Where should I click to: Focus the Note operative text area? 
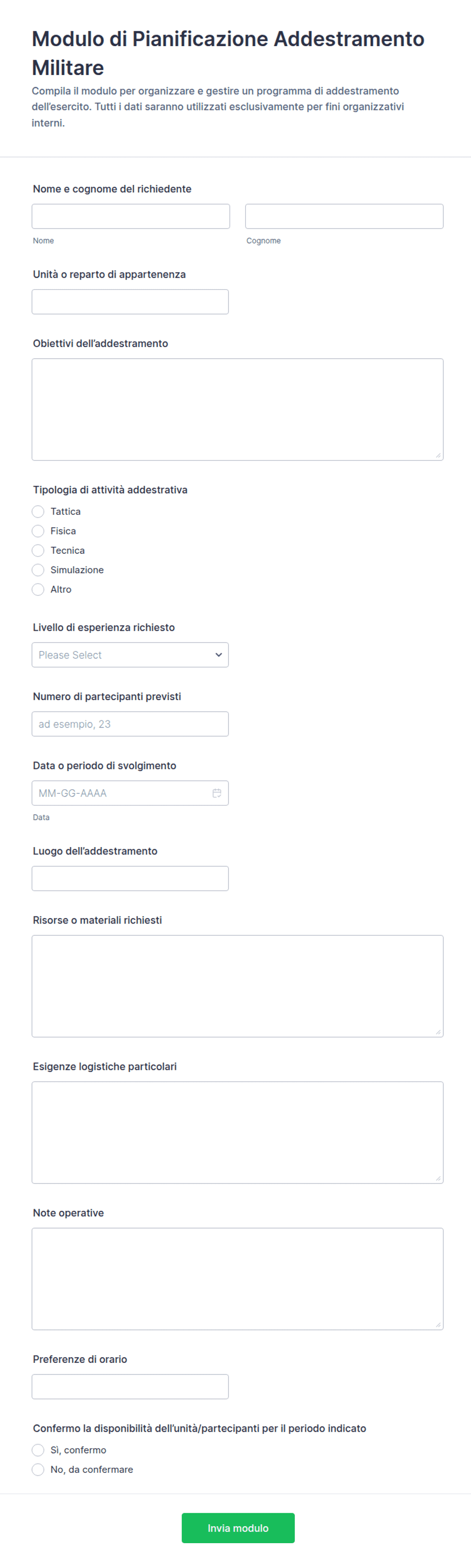238,1279
